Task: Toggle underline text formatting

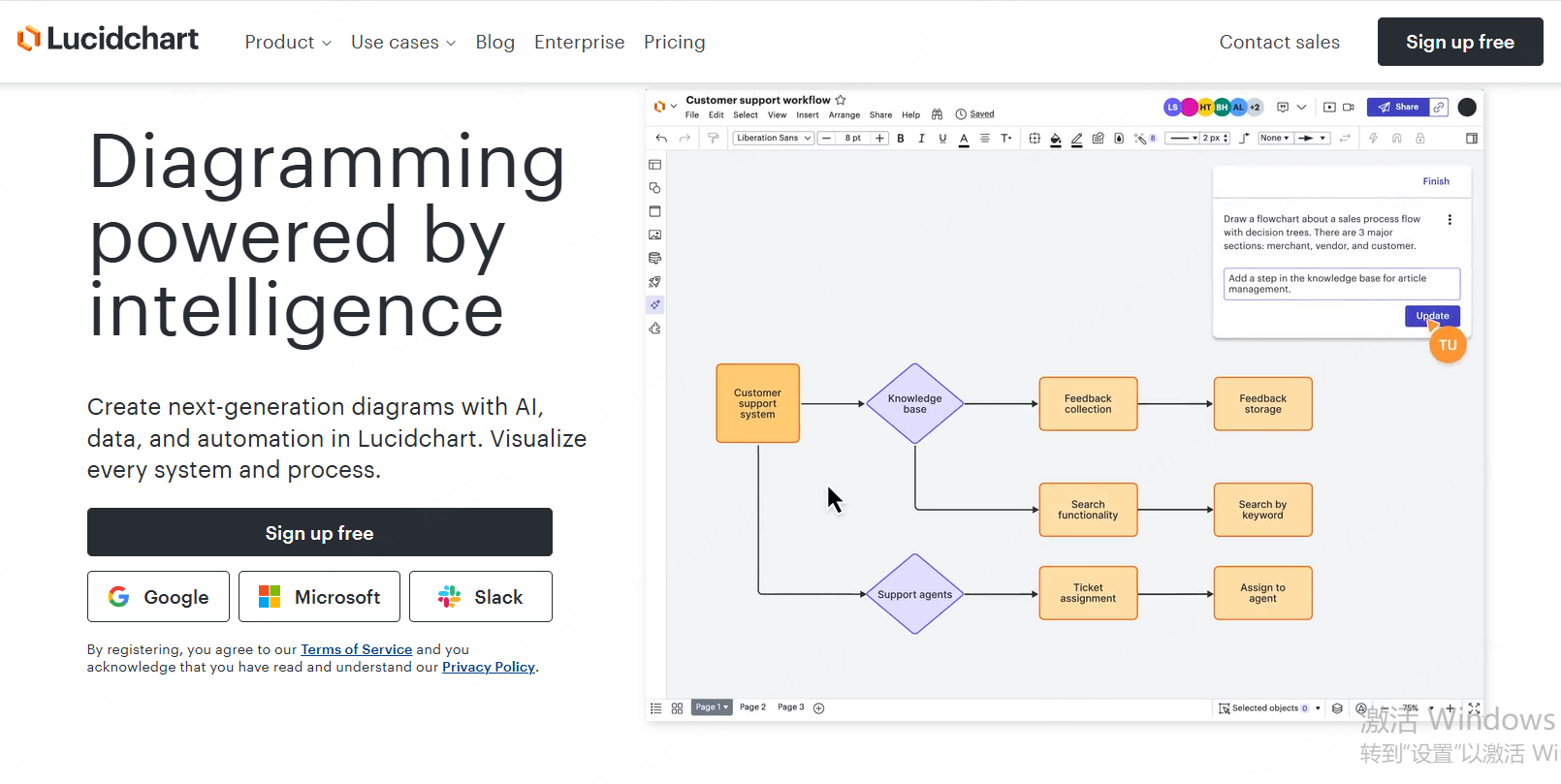Action: click(x=942, y=139)
